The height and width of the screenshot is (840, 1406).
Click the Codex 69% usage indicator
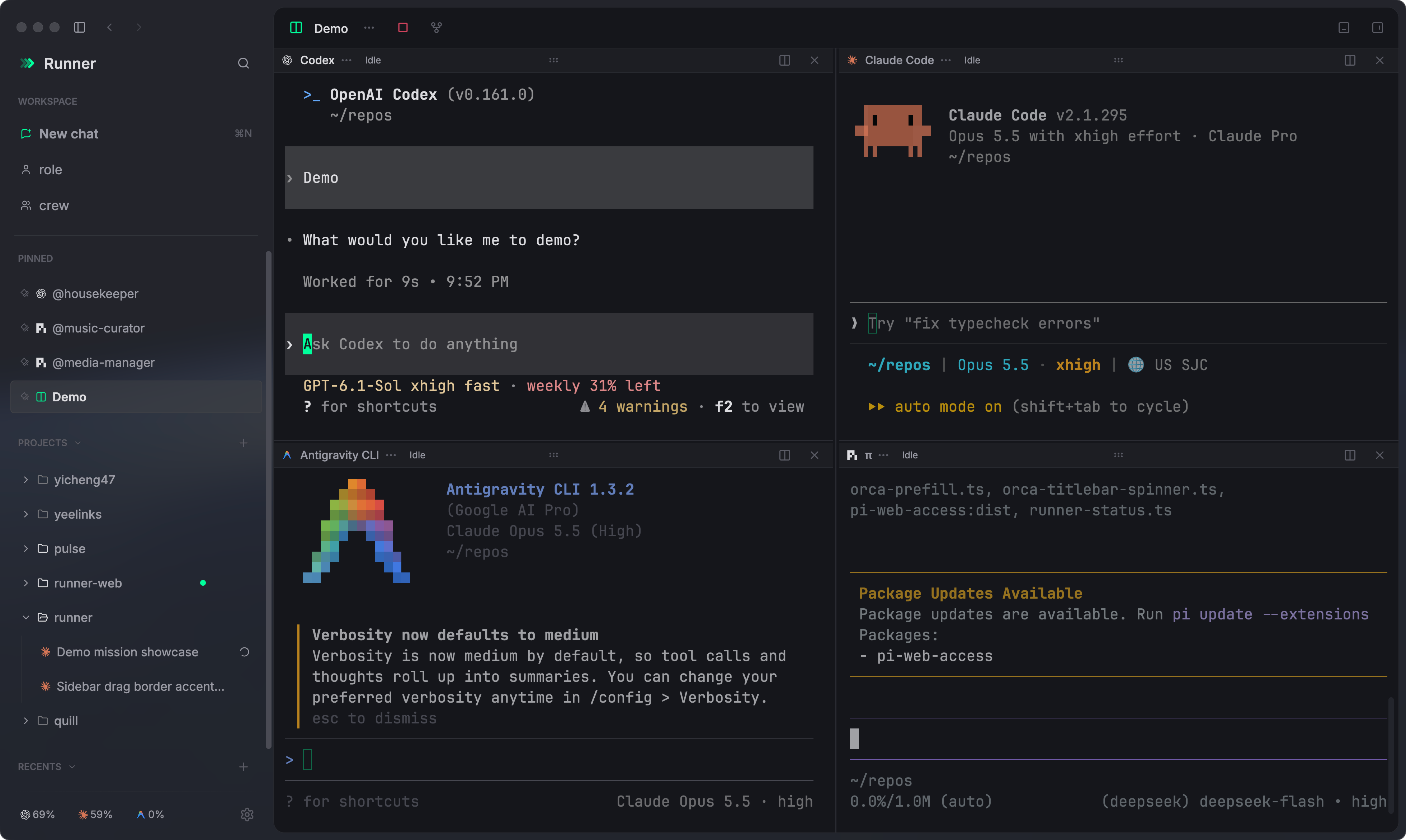(37, 815)
